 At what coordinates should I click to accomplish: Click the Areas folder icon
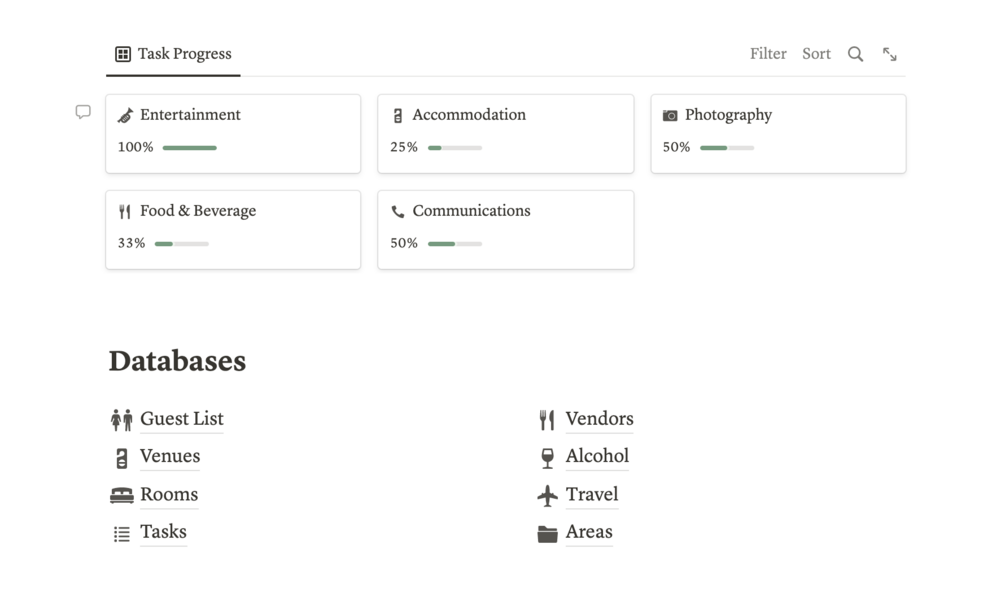[547, 533]
